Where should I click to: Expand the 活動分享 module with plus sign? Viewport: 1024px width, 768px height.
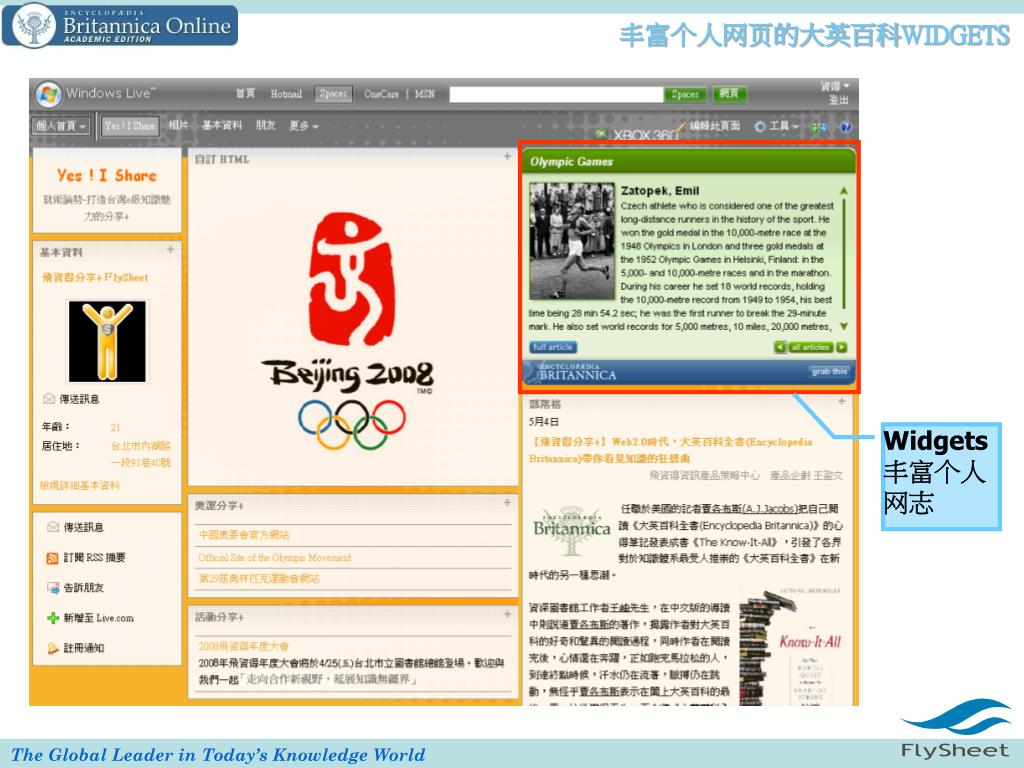pyautogui.click(x=507, y=616)
